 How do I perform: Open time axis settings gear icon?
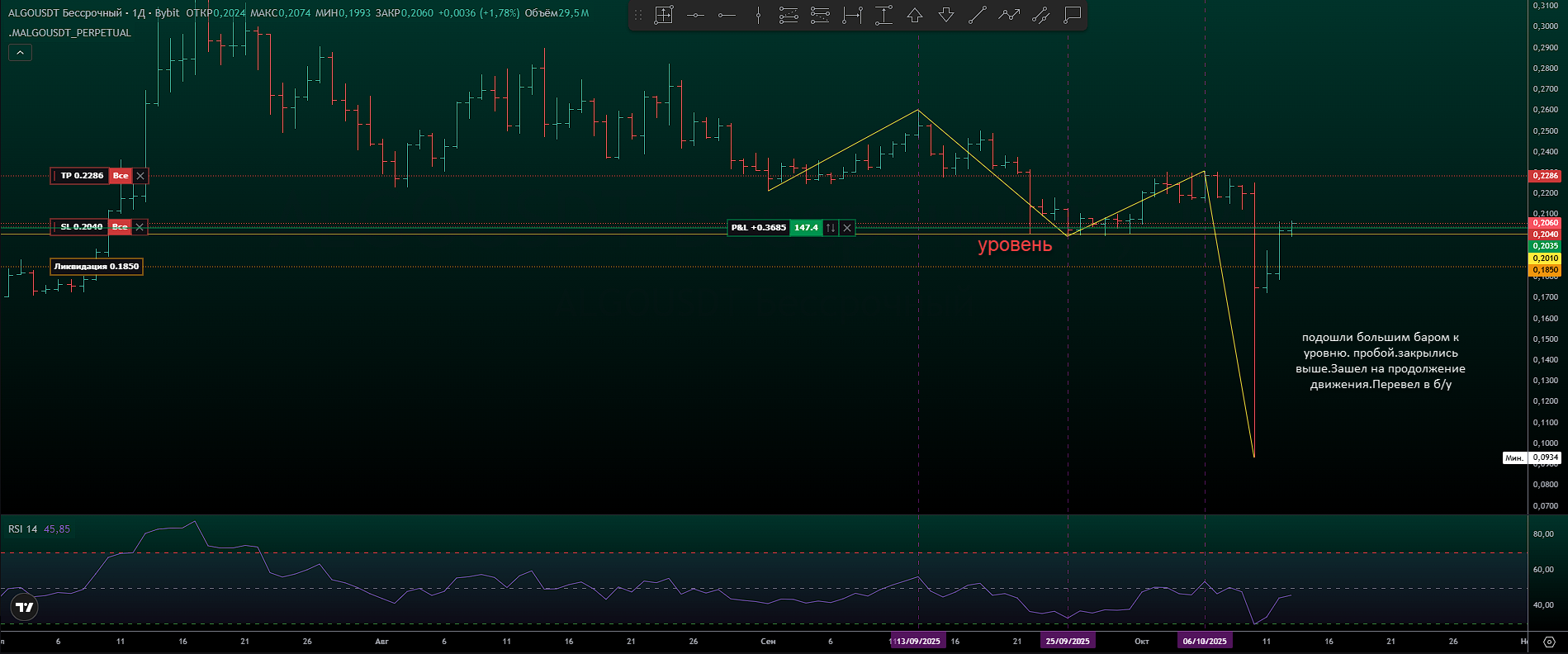click(1549, 642)
